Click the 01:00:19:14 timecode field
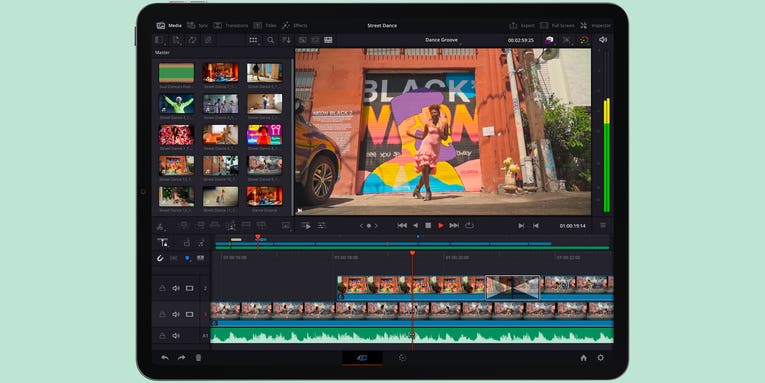The image size is (765, 383). (572, 226)
